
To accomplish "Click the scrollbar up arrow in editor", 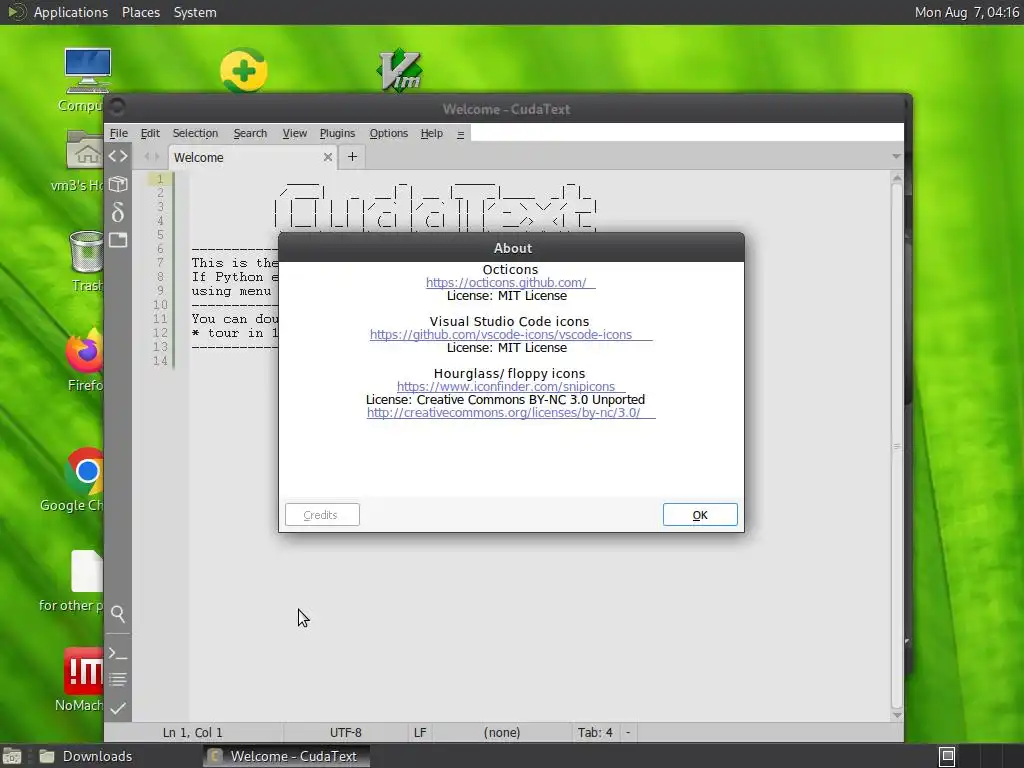I will (897, 178).
